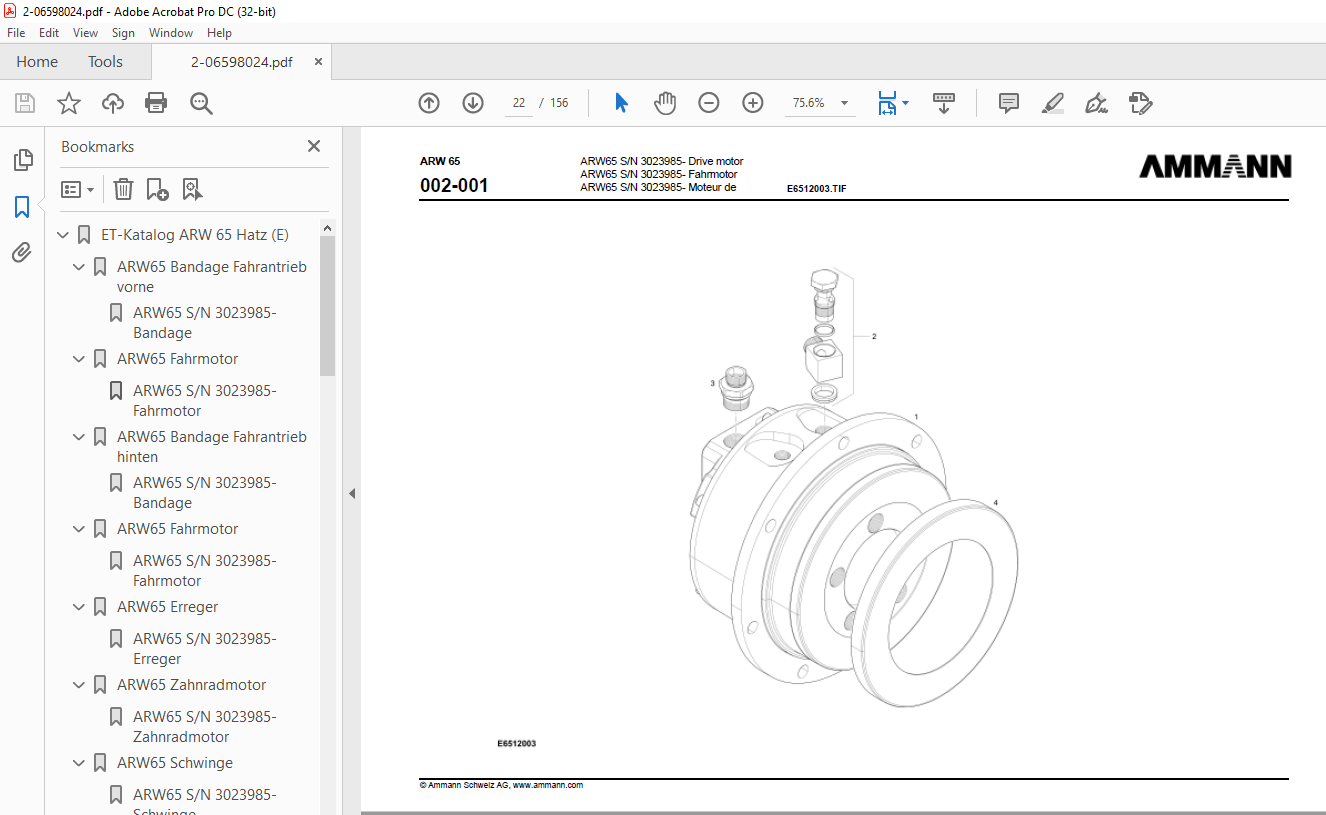Open the View menu

85,33
